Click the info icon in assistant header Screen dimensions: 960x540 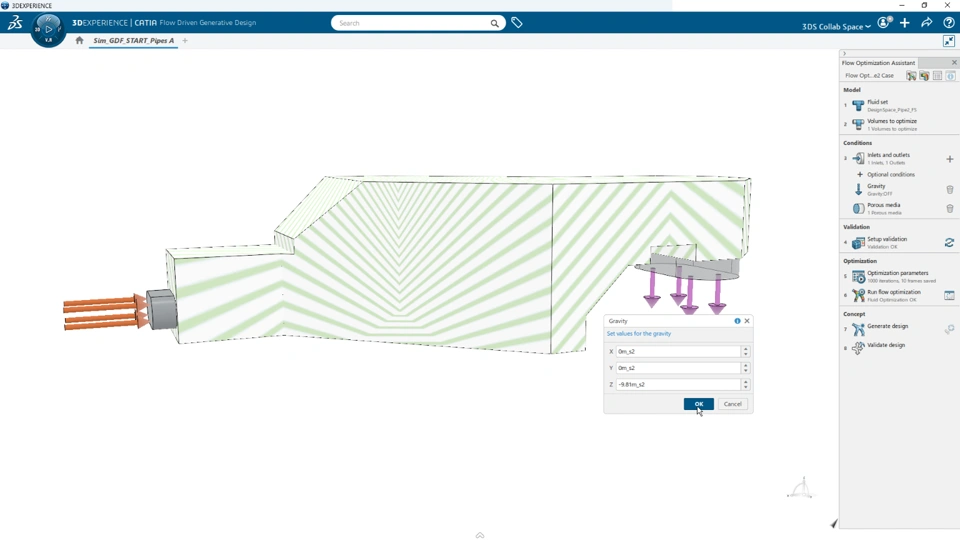point(950,76)
